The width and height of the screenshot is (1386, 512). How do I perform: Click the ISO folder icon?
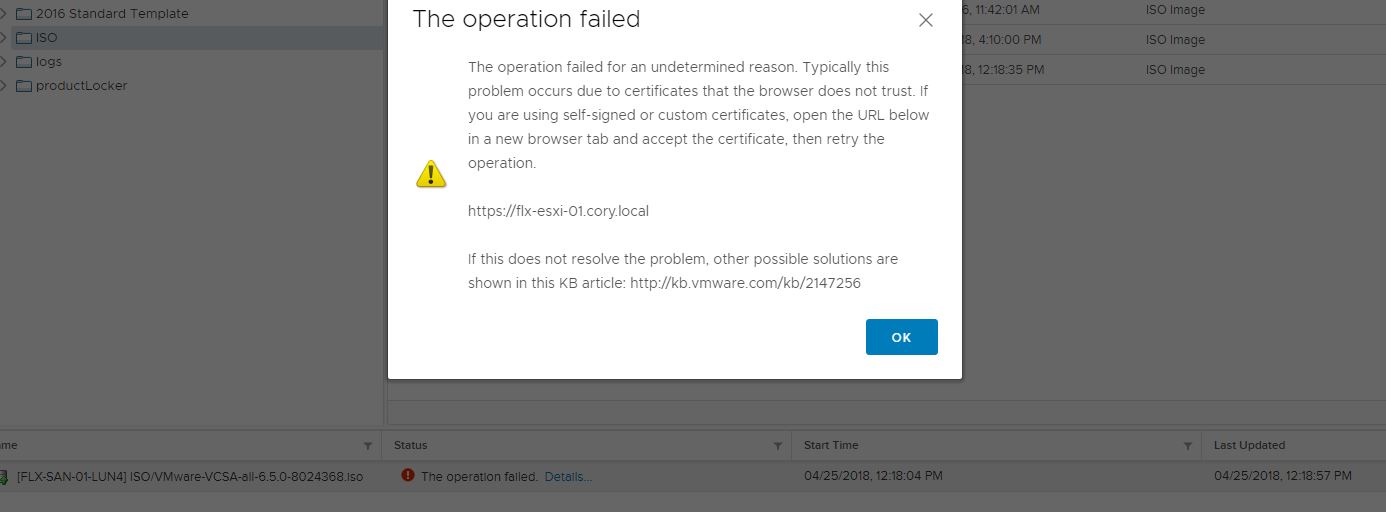click(23, 38)
